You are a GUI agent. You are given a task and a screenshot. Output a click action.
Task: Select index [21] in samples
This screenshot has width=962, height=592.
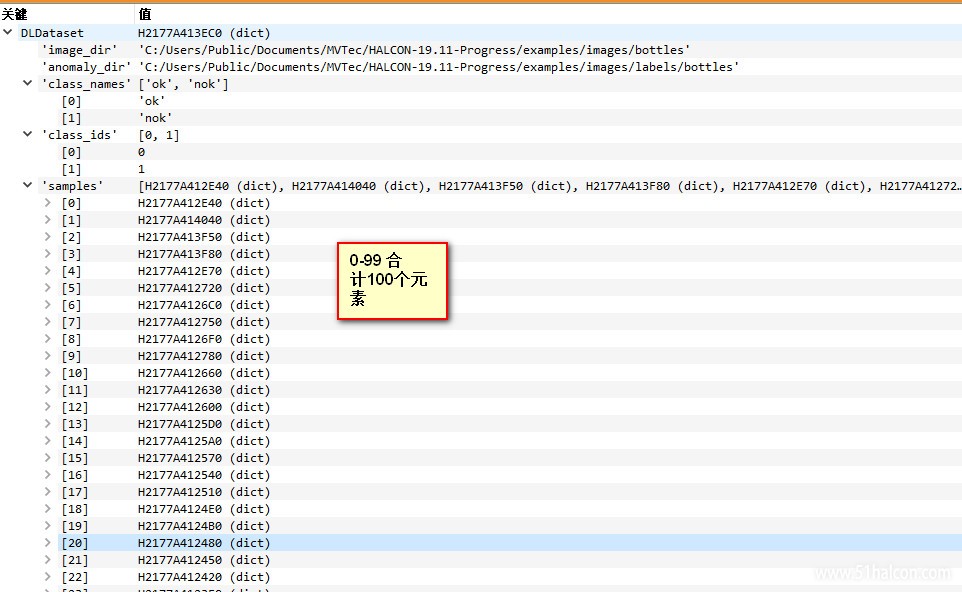tap(75, 560)
